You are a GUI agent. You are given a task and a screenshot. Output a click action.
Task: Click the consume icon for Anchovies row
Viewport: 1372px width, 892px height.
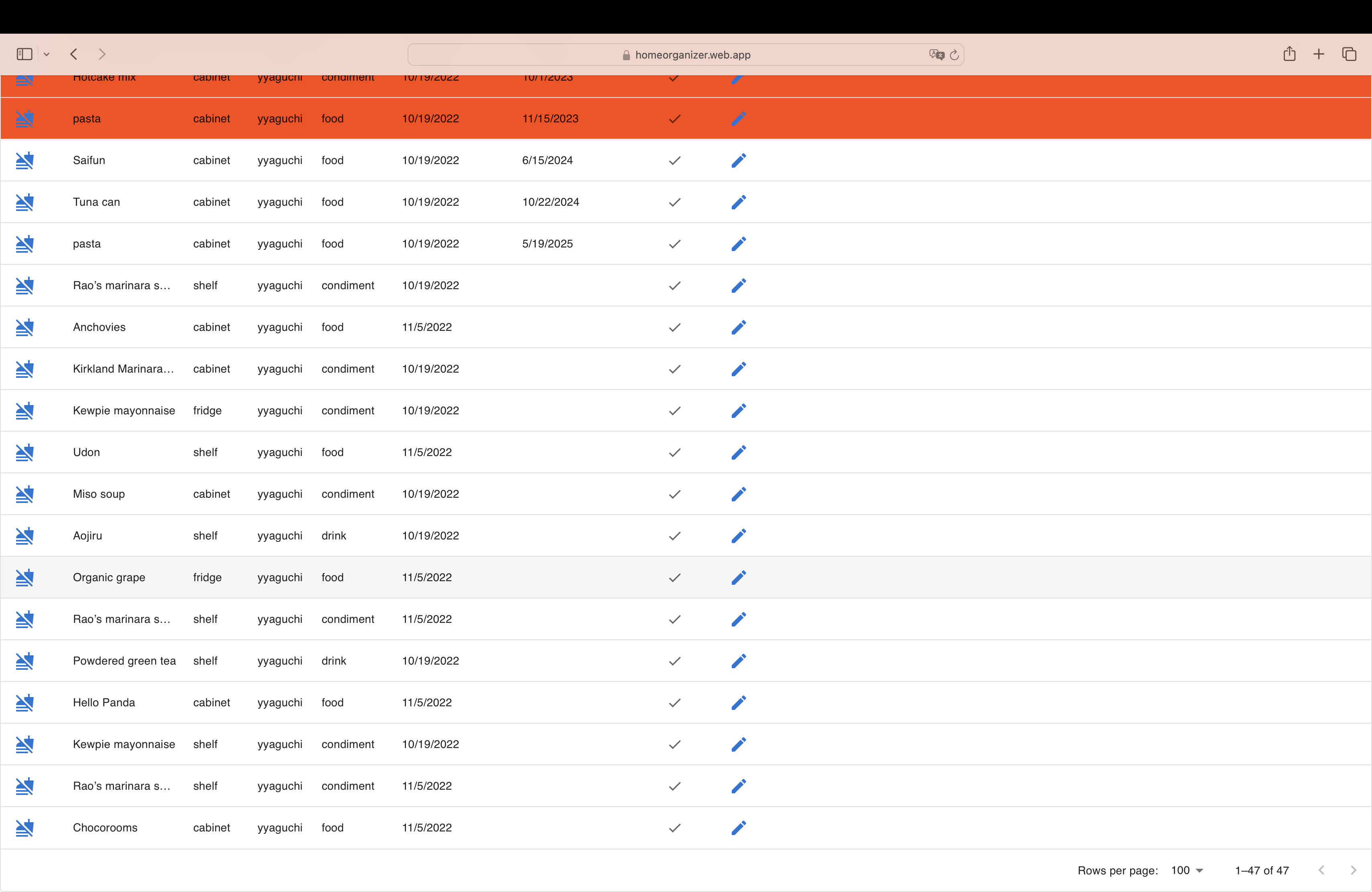(24, 327)
